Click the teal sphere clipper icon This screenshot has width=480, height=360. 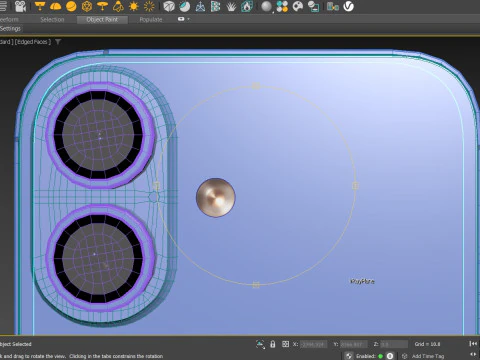[x=185, y=6]
